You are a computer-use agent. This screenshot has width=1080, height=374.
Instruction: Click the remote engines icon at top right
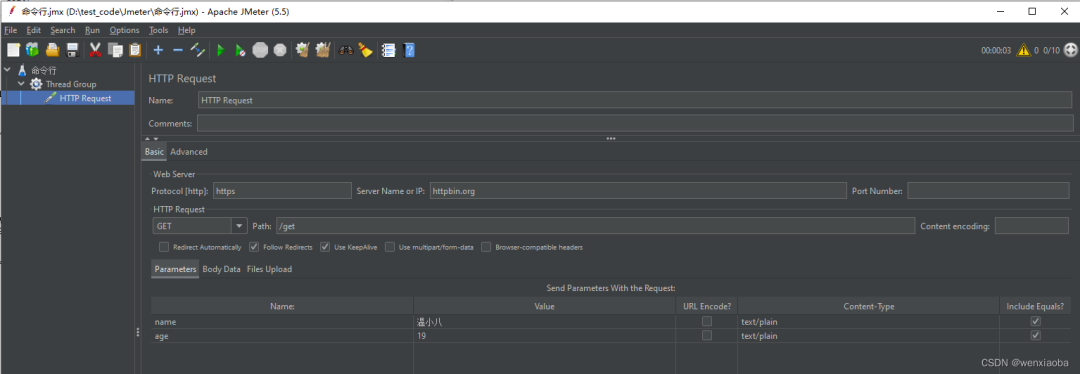coord(1070,50)
